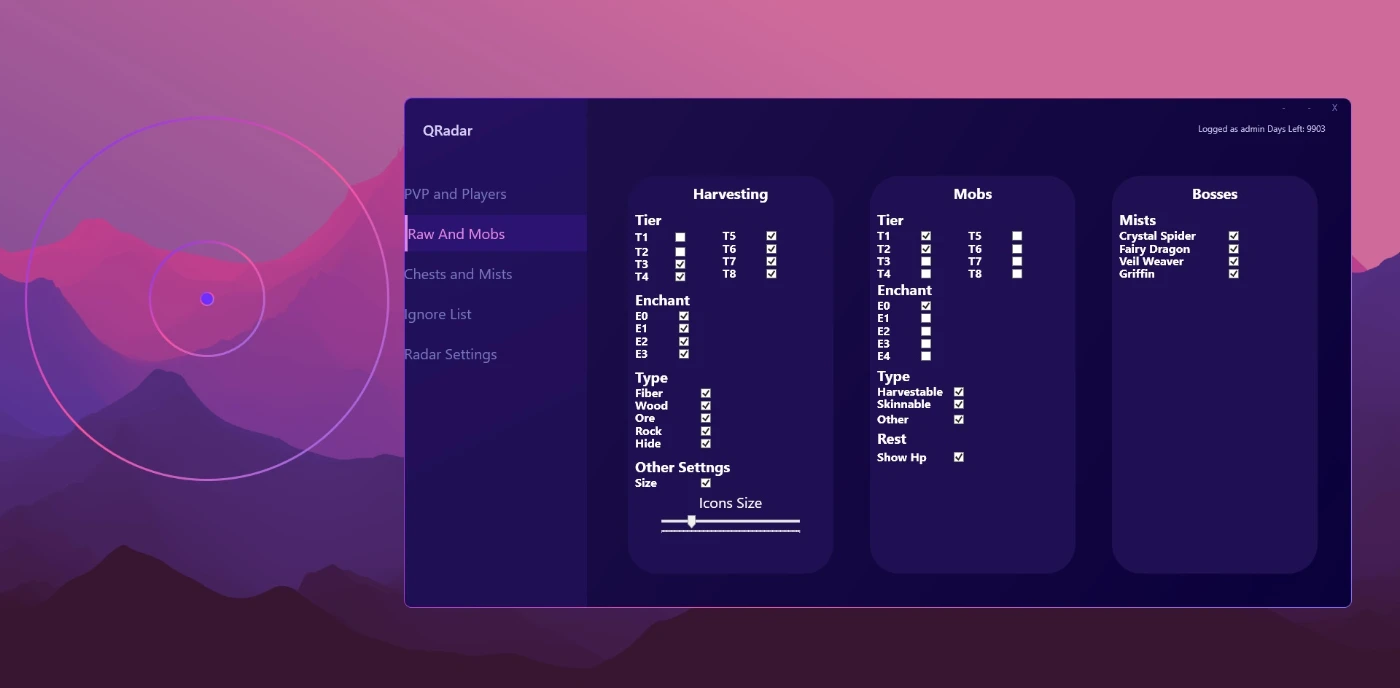Screen dimensions: 1400x688
Task: Enable Mobs tier T6 checkbox
Action: [1017, 249]
